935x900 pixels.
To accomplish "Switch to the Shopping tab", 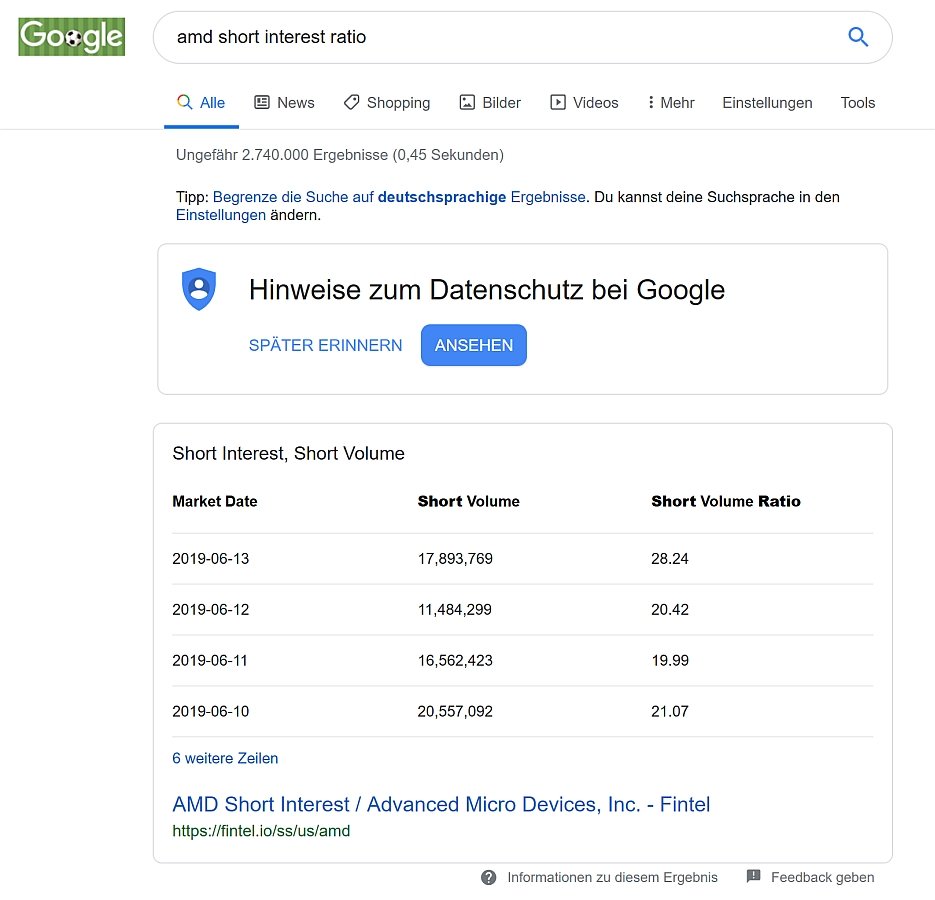I will (386, 102).
